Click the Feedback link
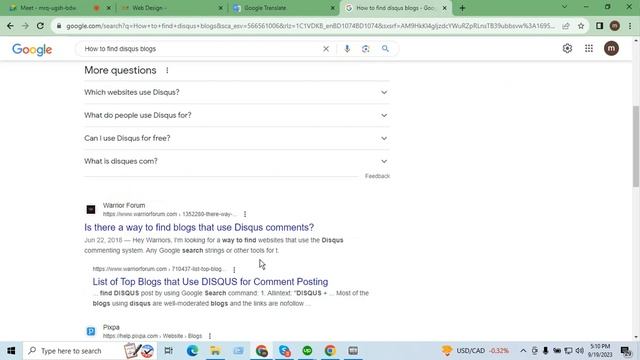The image size is (640, 360). pos(378,176)
